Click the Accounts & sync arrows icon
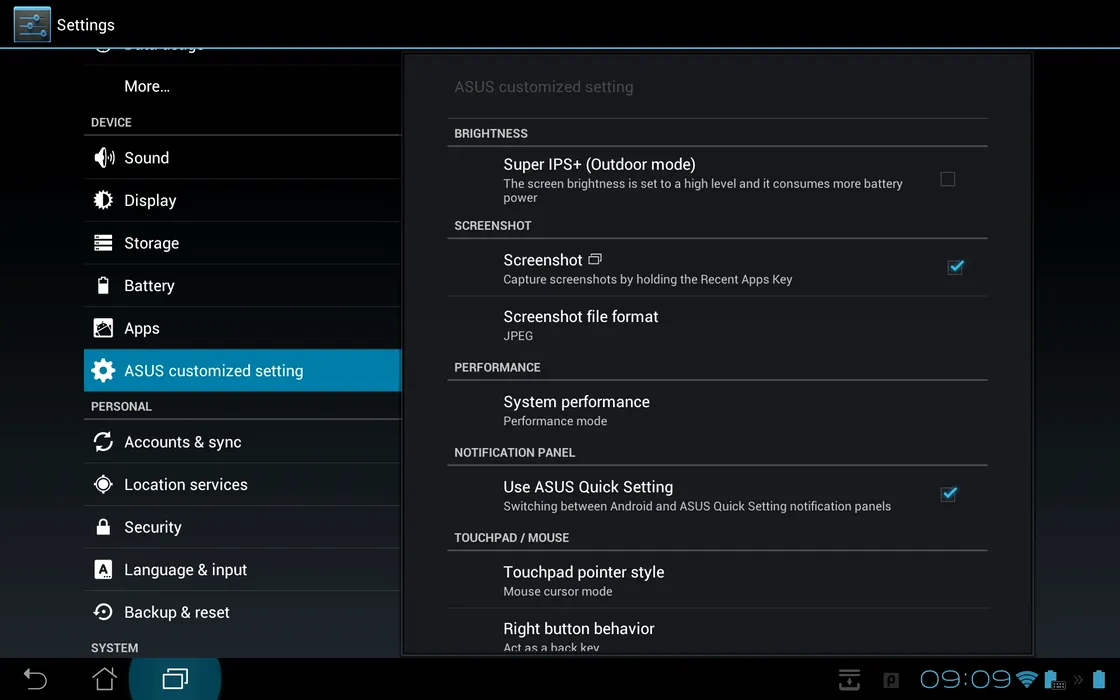The height and width of the screenshot is (700, 1120). 103,441
